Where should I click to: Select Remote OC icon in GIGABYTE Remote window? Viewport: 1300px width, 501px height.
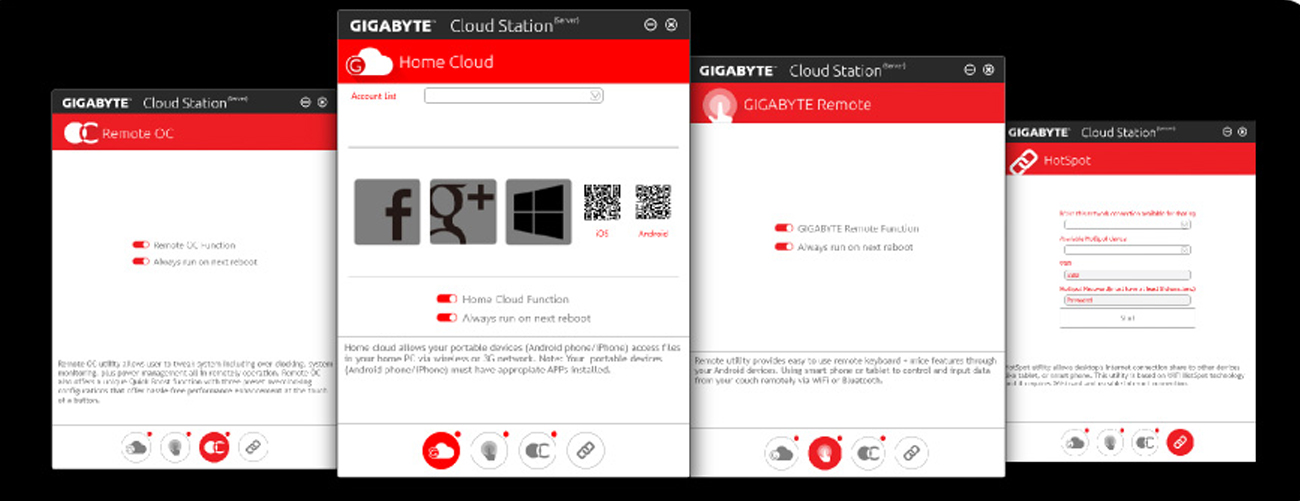pyautogui.click(x=868, y=454)
